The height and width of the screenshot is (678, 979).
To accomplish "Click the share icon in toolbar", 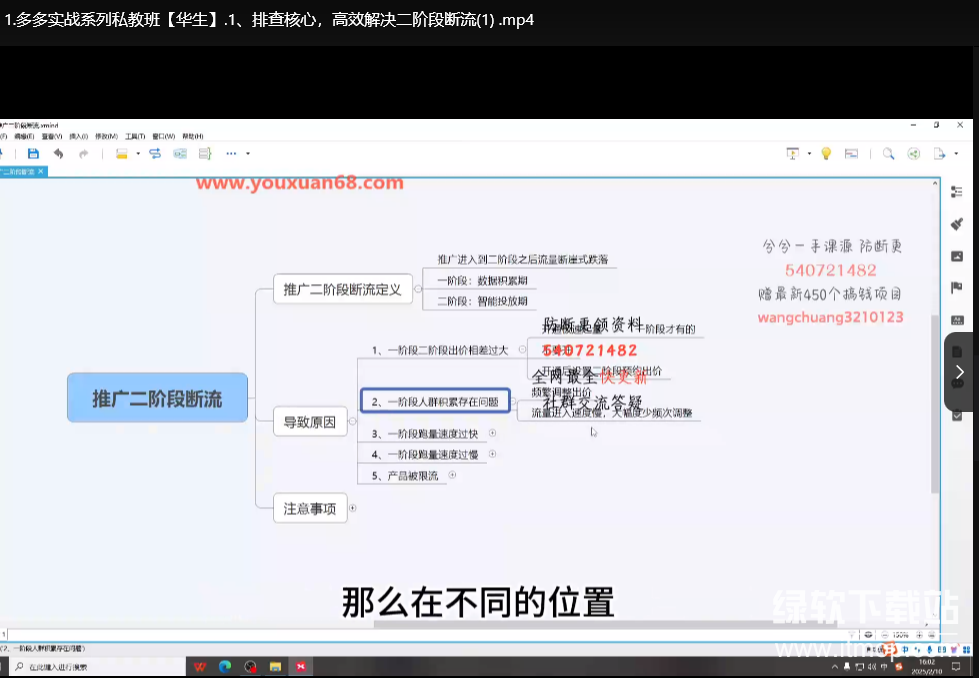I will (913, 154).
